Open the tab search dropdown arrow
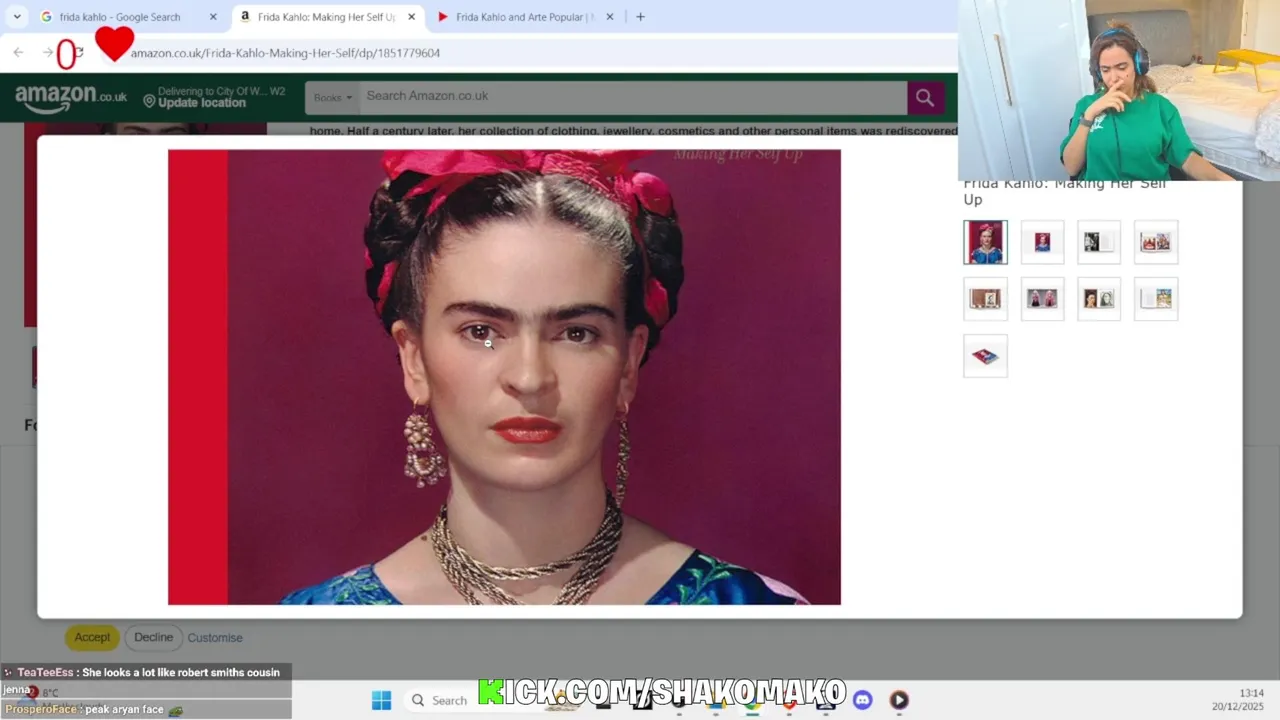The image size is (1280, 720). click(17, 17)
